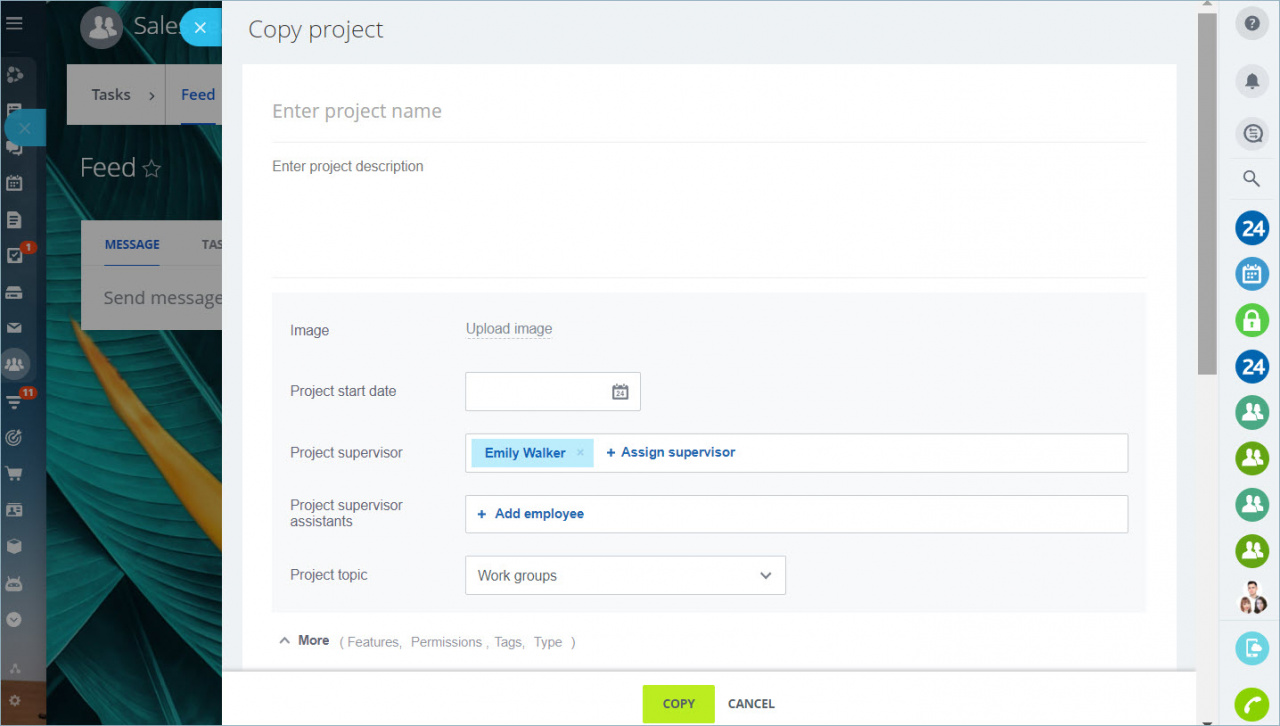Switch to the Feed tab
Image resolution: width=1280 pixels, height=726 pixels.
(x=198, y=95)
